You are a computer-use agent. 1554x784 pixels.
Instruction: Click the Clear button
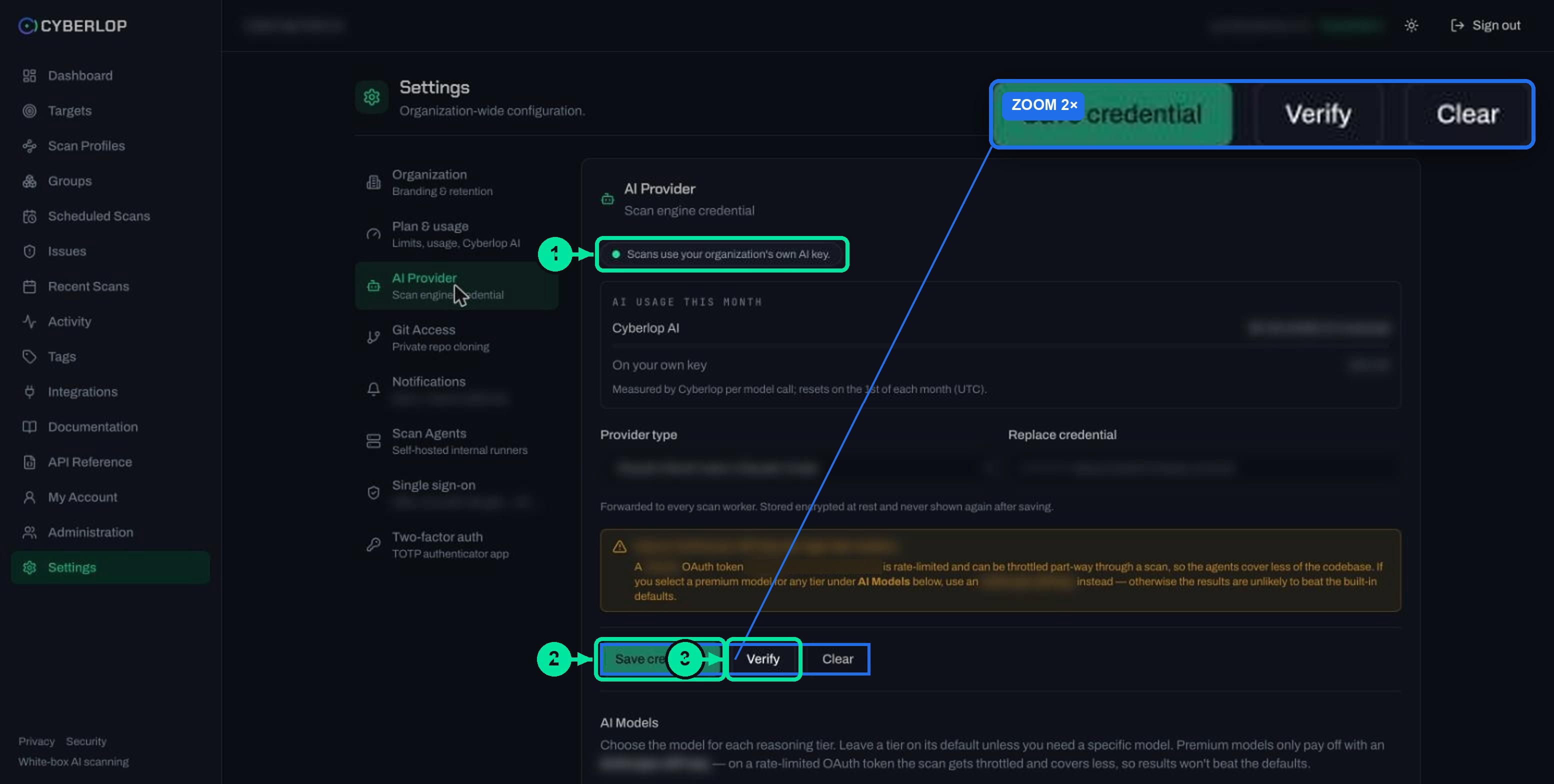tap(837, 659)
